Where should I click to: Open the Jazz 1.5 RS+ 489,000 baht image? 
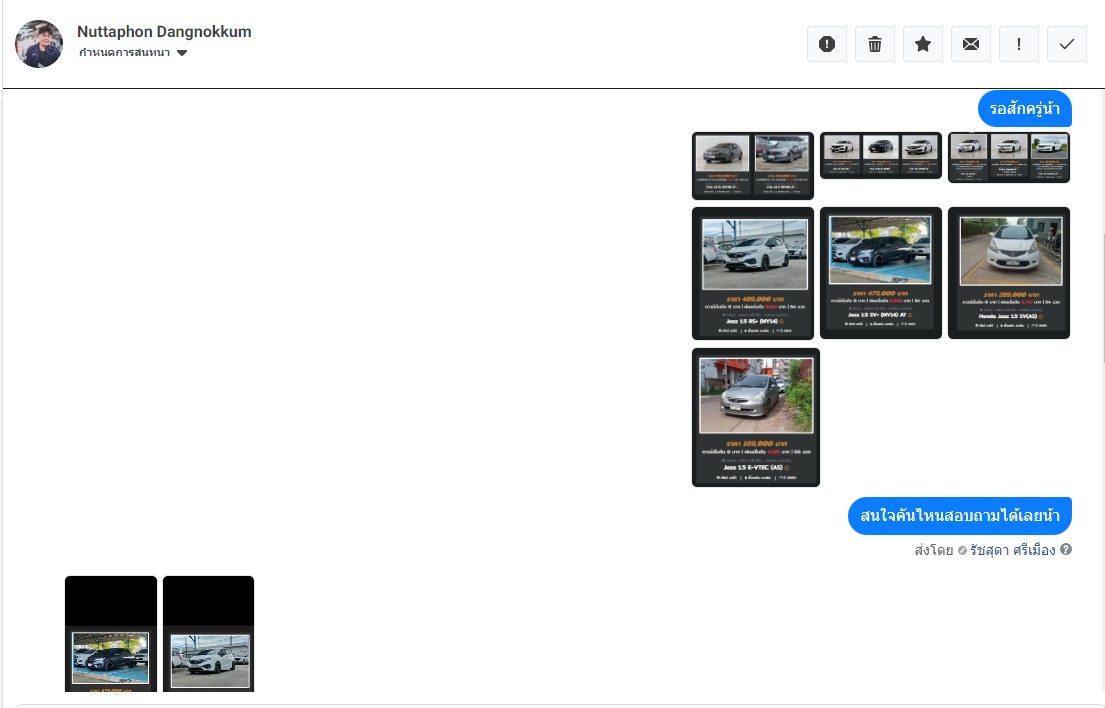point(755,273)
